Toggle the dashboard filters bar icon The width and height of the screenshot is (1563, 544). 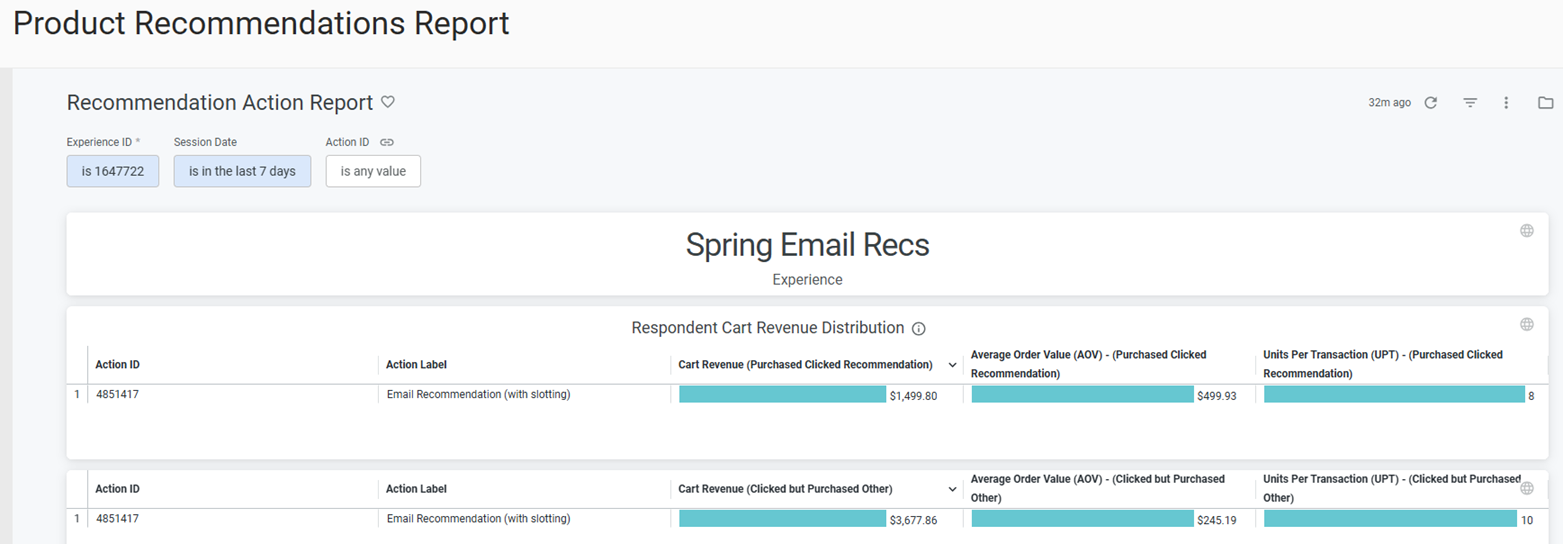[x=1470, y=102]
